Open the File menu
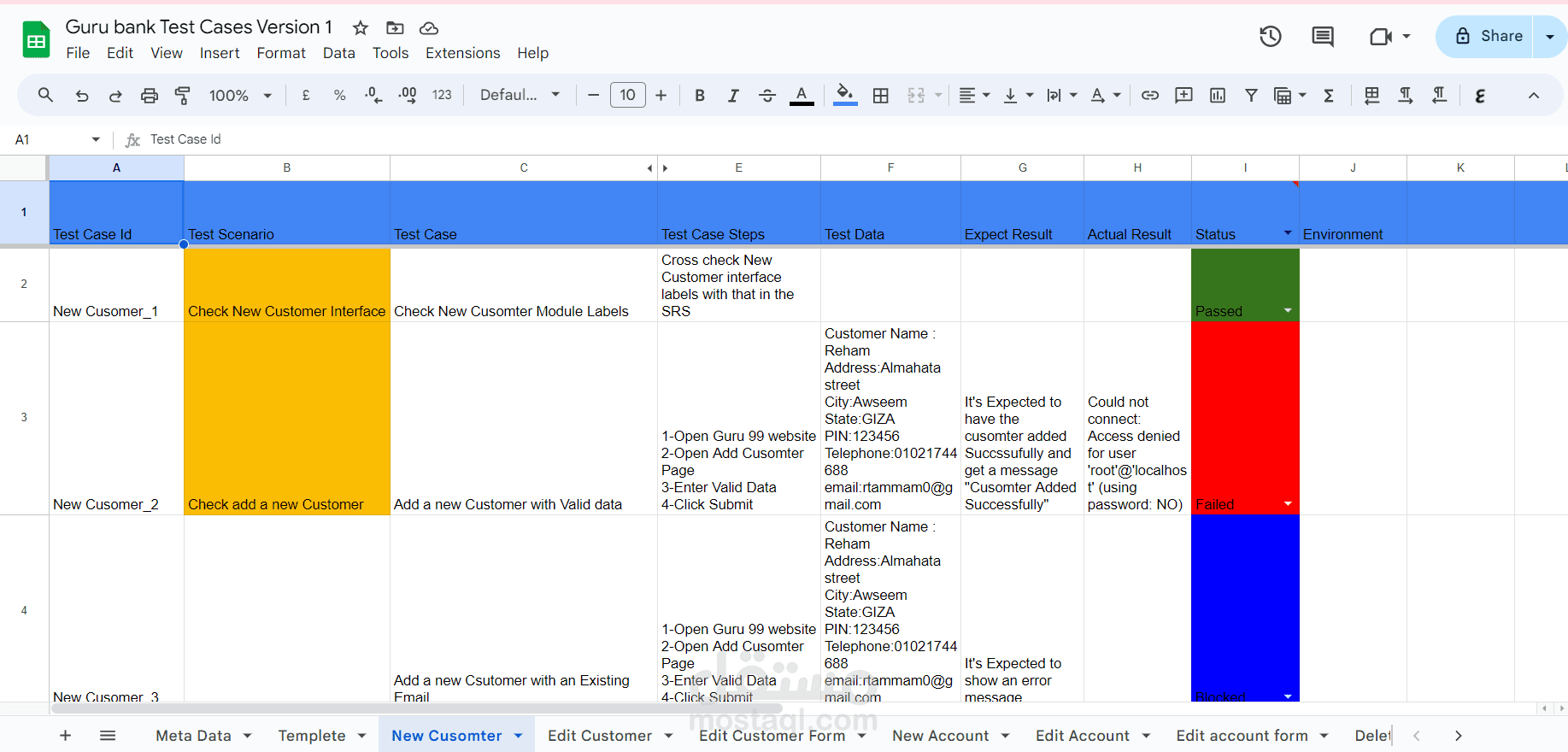The image size is (1568, 752). tap(78, 53)
